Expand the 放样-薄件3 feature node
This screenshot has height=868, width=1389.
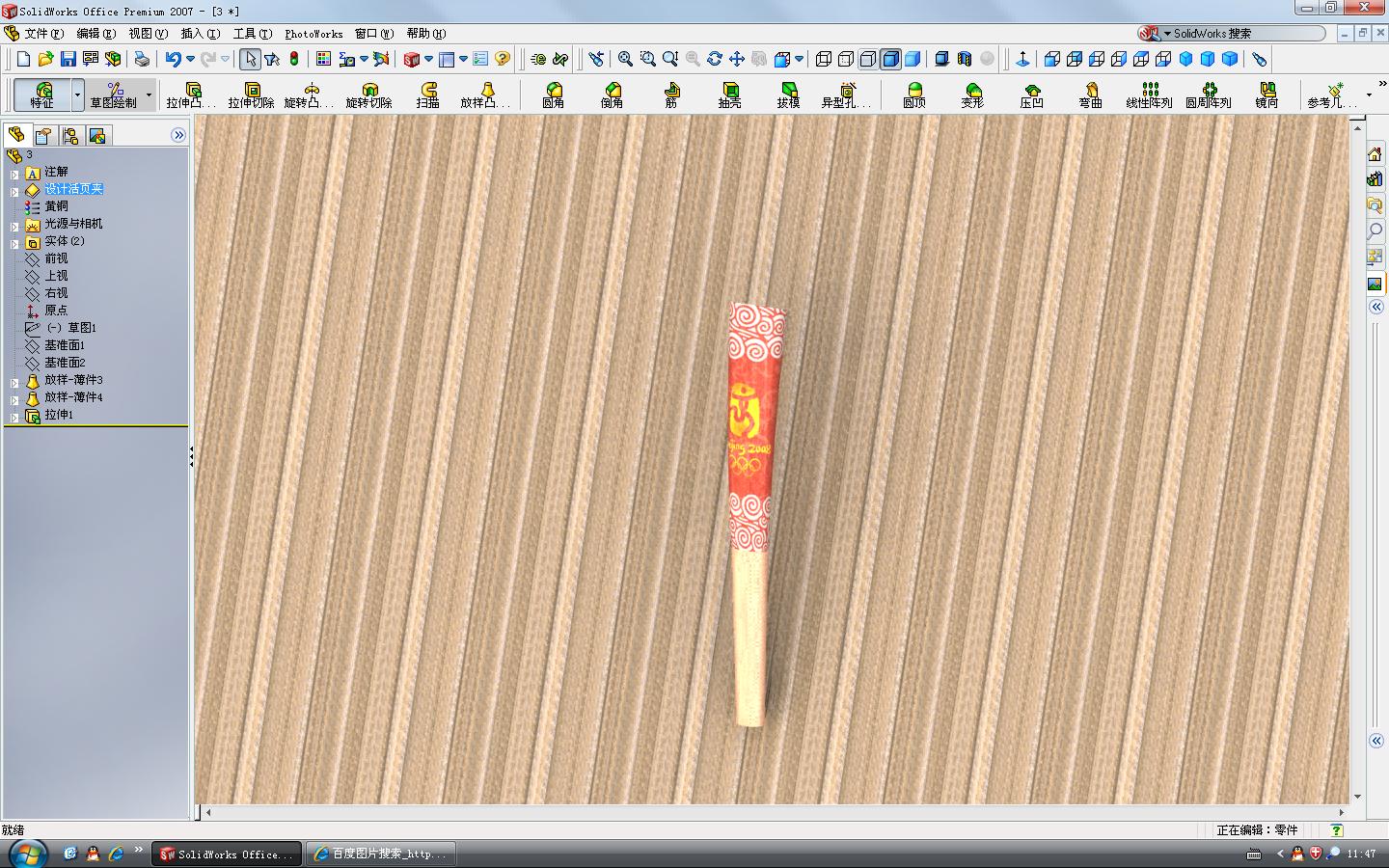tap(14, 382)
